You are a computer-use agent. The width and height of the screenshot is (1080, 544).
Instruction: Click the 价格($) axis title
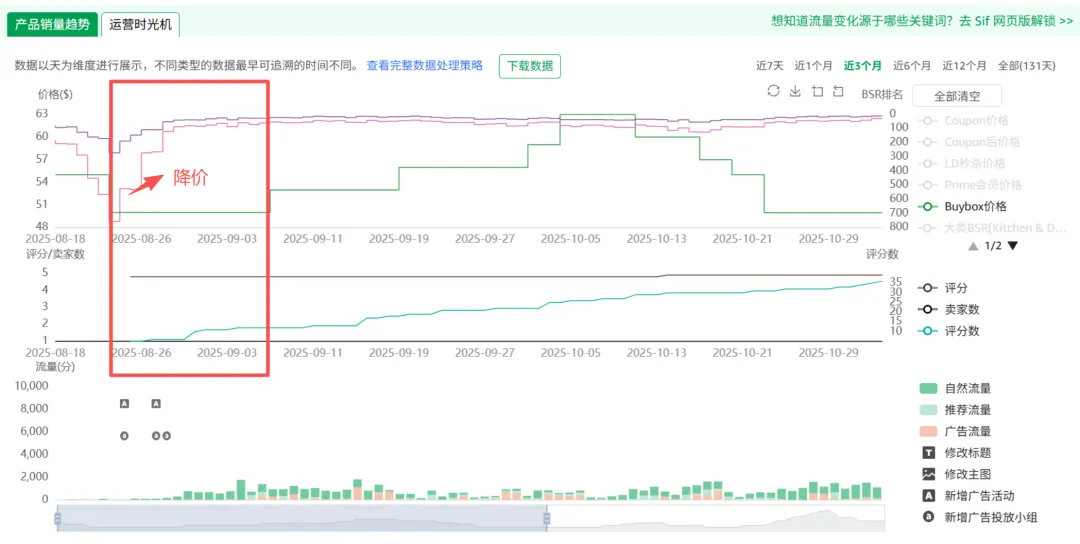tap(54, 95)
